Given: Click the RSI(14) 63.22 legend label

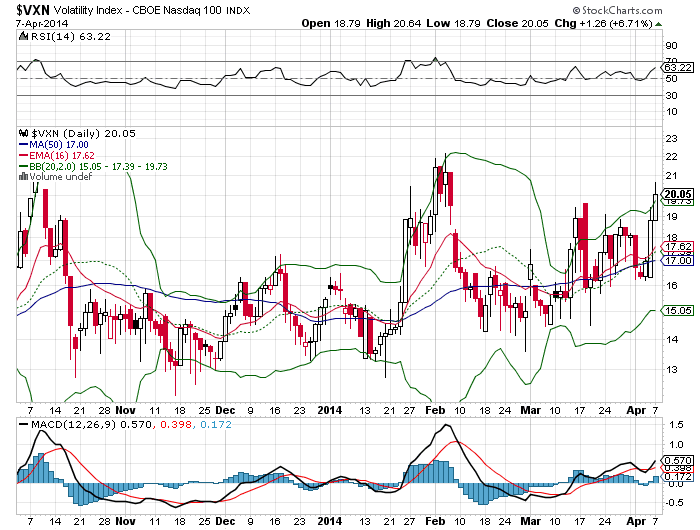Looking at the screenshot, I should pos(71,37).
